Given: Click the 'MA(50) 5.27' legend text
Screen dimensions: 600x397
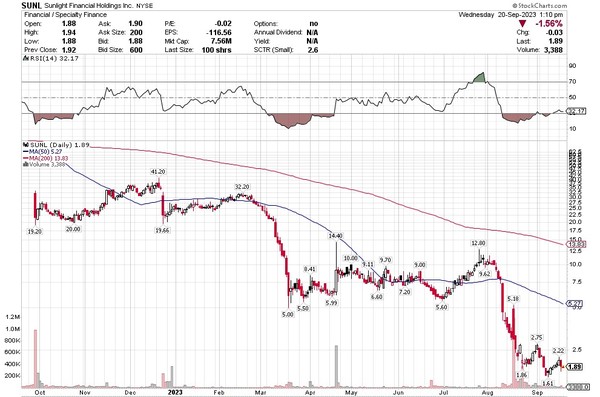Looking at the screenshot, I should 45,152.
